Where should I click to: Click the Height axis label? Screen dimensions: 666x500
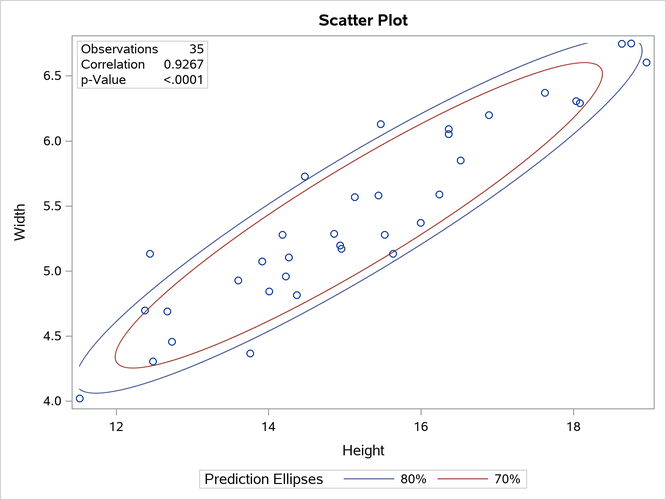pyautogui.click(x=363, y=451)
